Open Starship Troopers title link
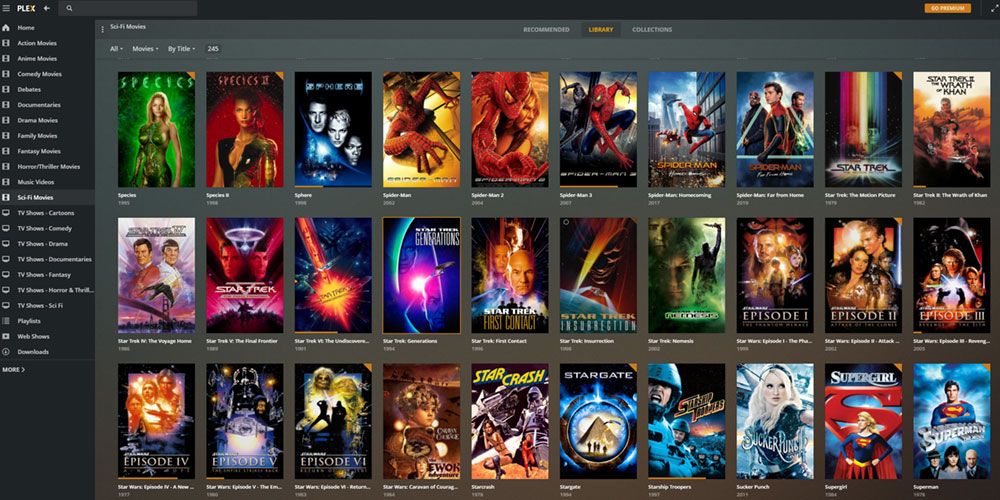 [670, 487]
